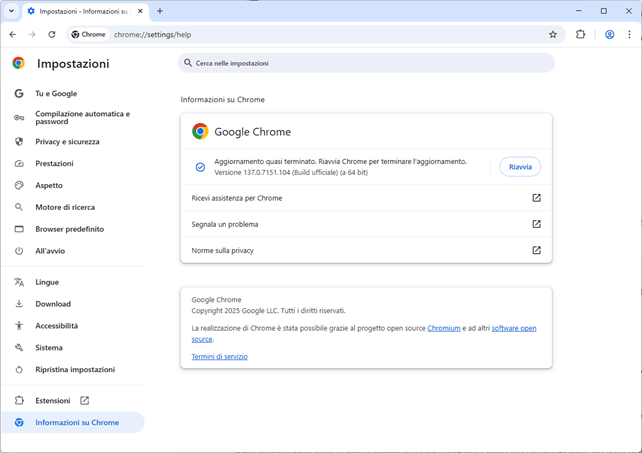Image resolution: width=642 pixels, height=453 pixels.
Task: Click the reset icon beside Ripristina impostazioni
Action: (19, 369)
